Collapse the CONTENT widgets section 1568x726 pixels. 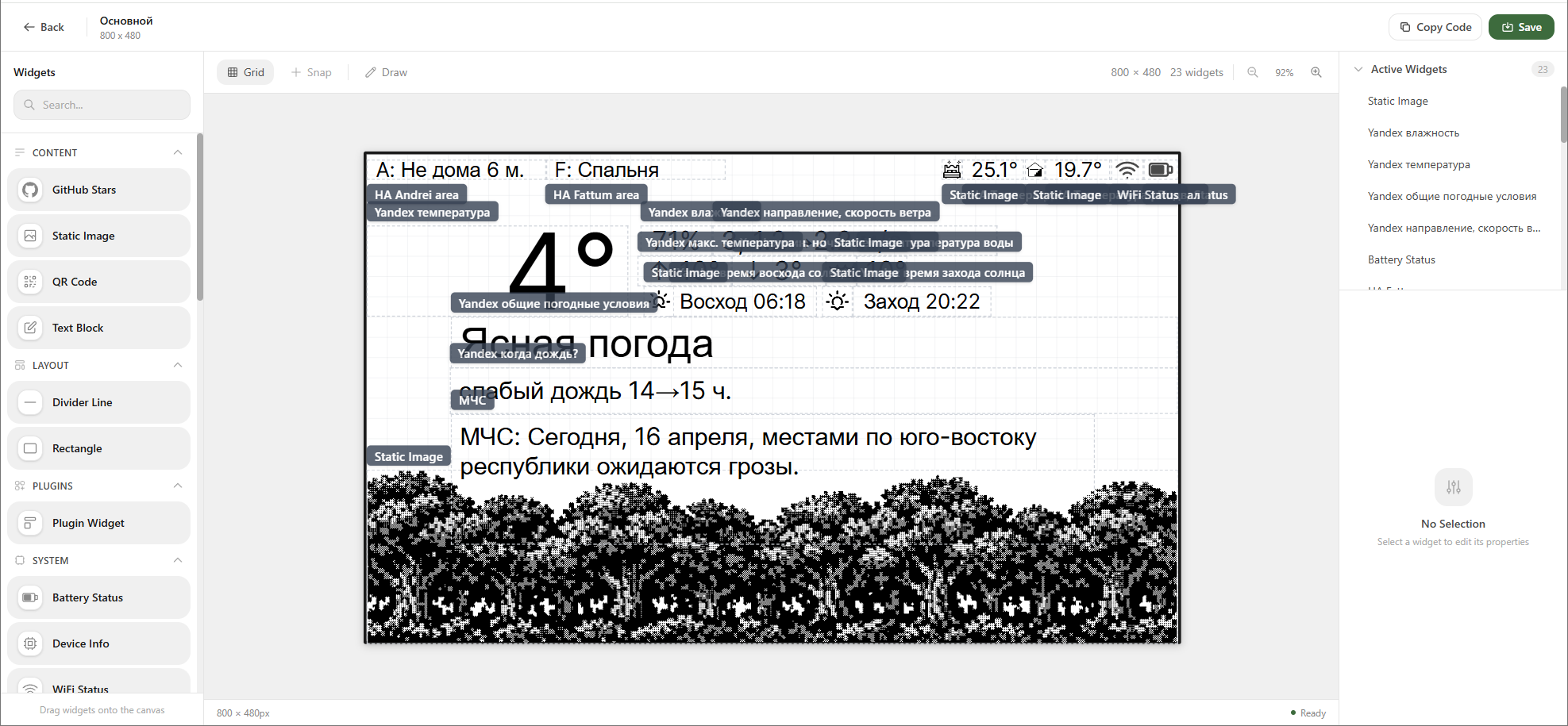(178, 152)
